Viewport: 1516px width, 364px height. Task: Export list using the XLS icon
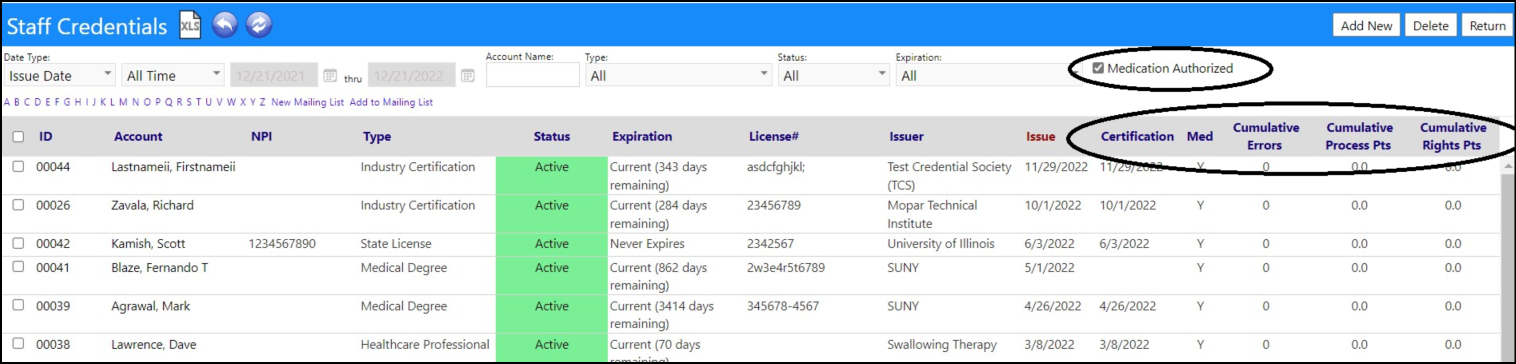(190, 26)
